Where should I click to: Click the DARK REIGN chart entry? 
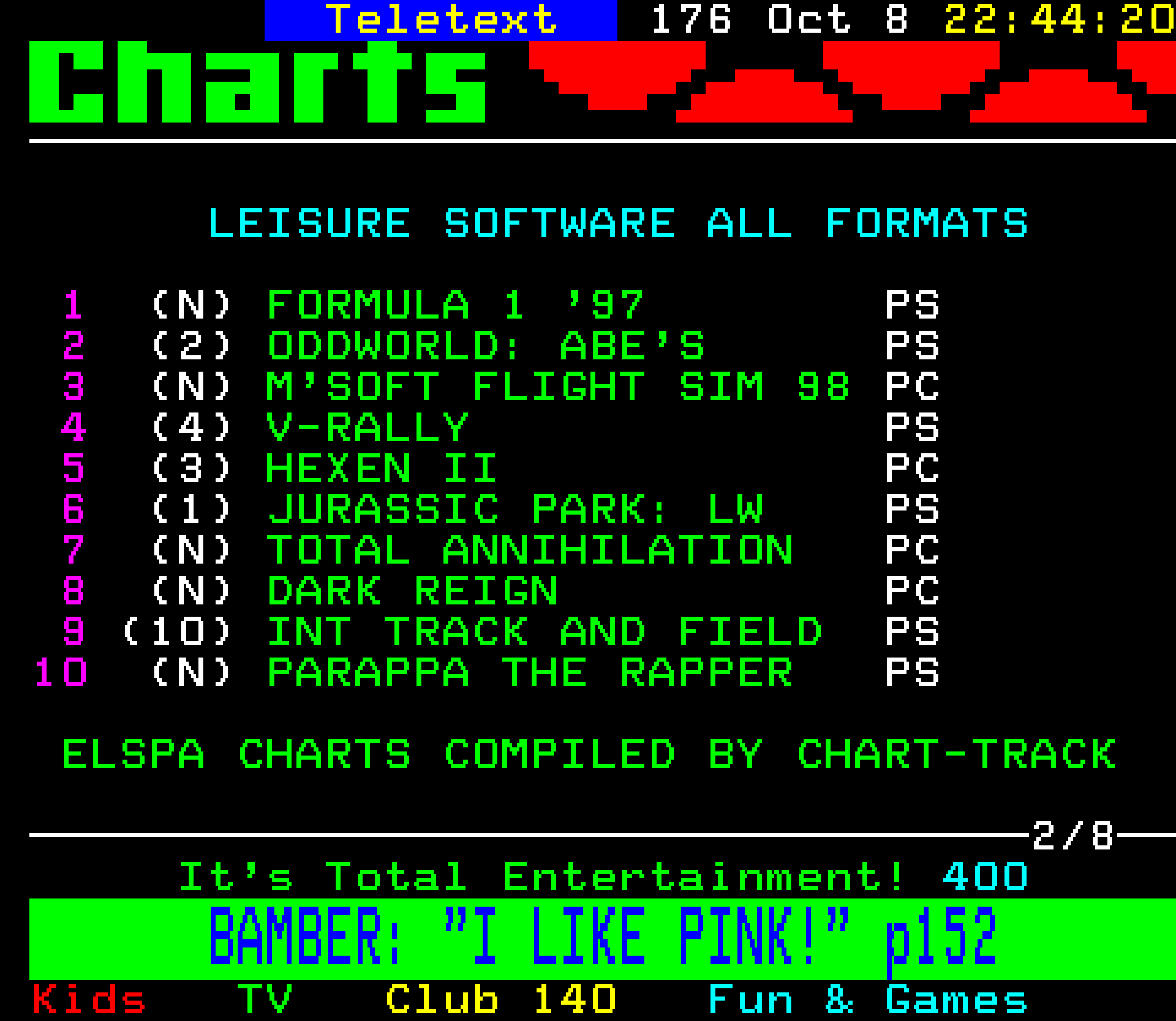412,591
